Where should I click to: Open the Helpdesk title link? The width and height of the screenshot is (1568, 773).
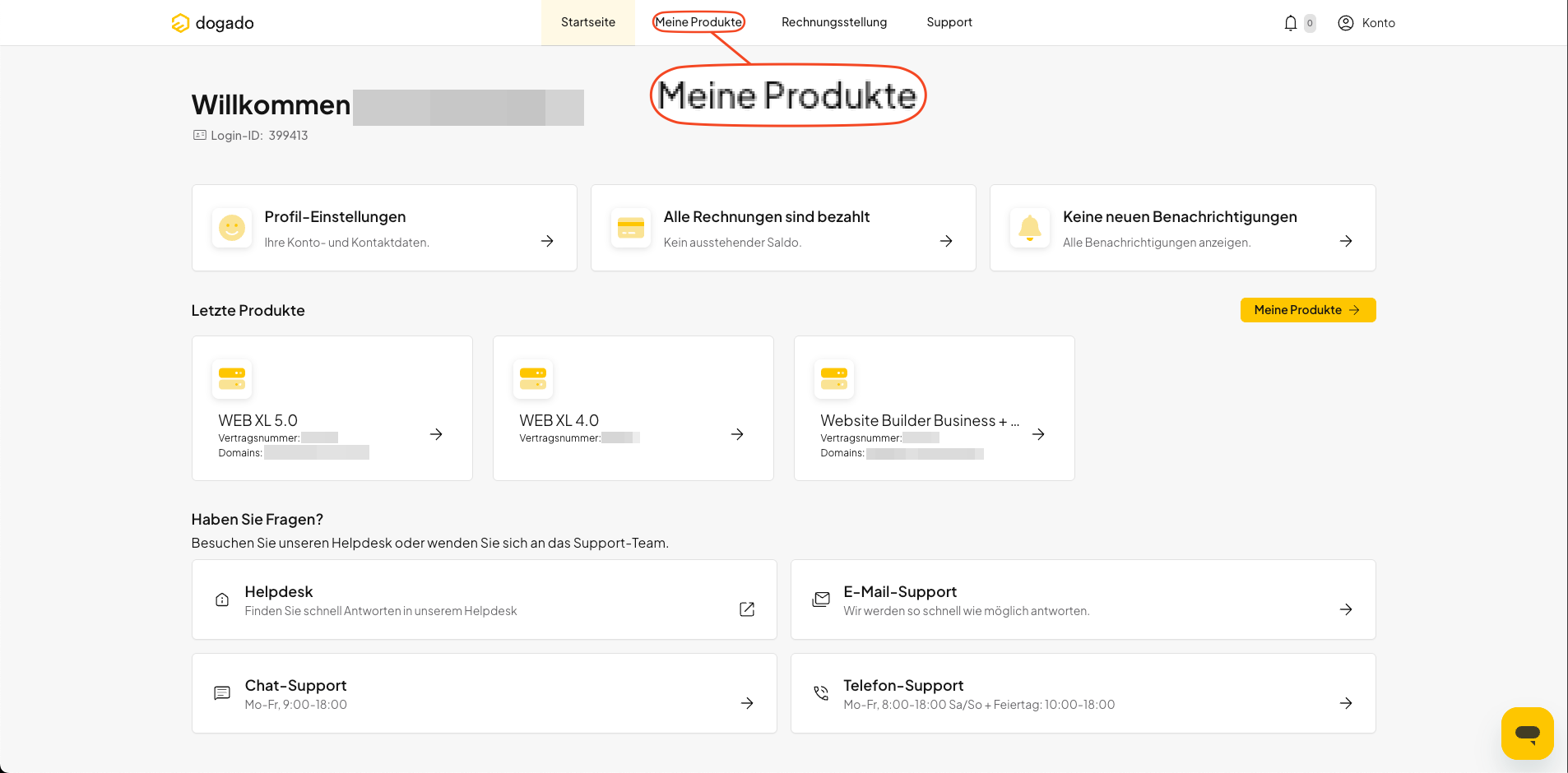pos(279,592)
